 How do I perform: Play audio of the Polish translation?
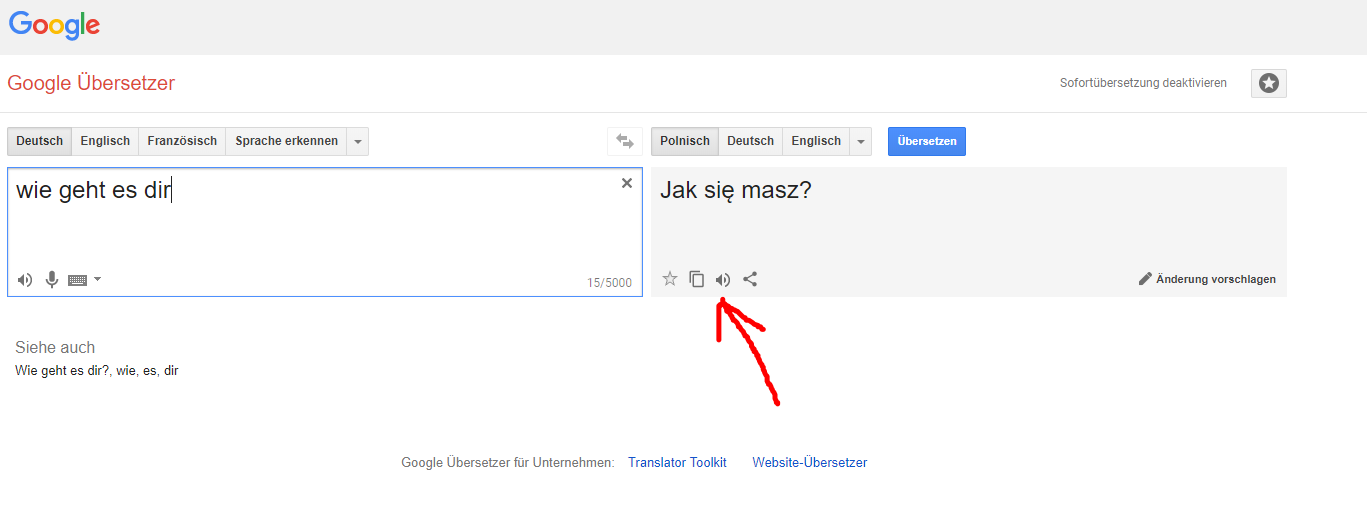(723, 279)
